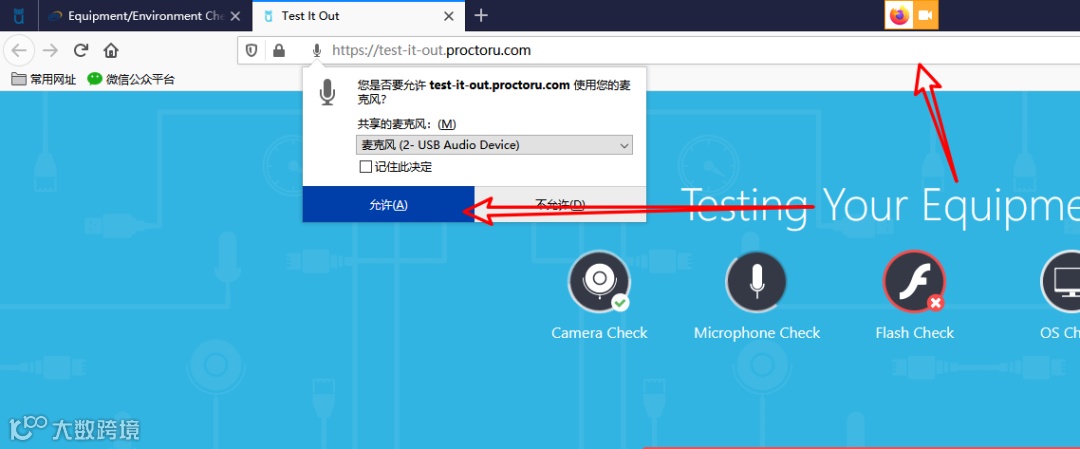Open the pinned ProctorU owl tab

coord(19,16)
